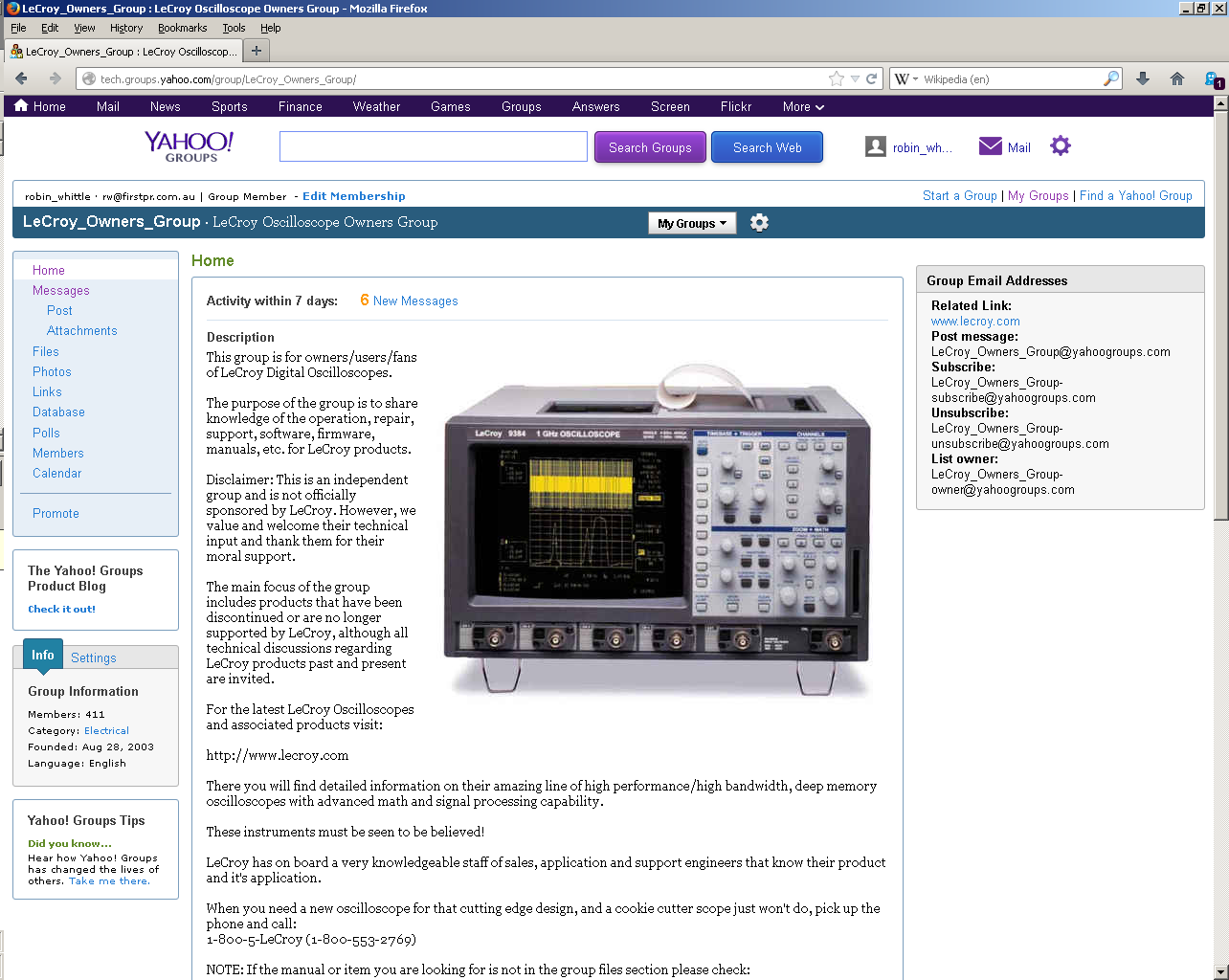Viewport: 1229px width, 980px height.
Task: Open the Wikipedia search engine dropdown
Action: coord(906,78)
